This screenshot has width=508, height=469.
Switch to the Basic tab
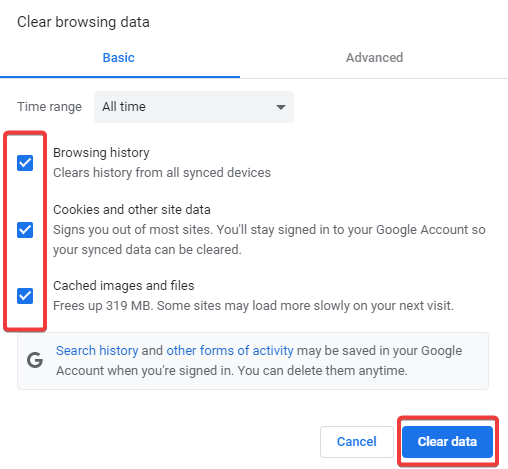[x=119, y=58]
